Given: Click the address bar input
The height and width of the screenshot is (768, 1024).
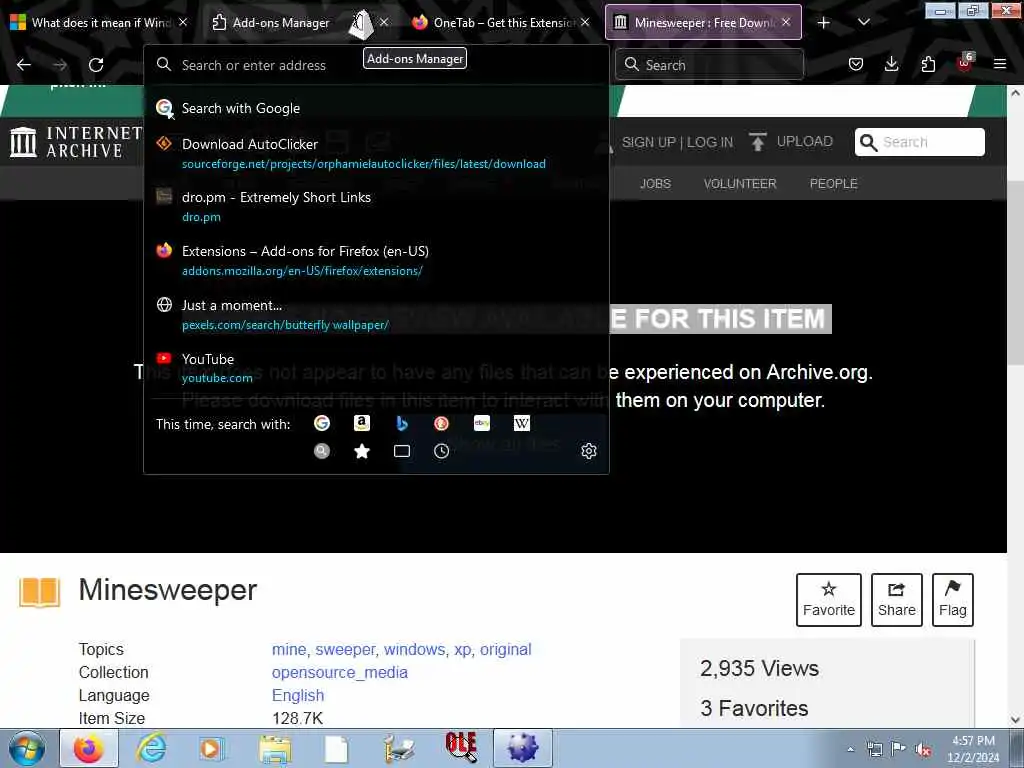Looking at the screenshot, I should point(376,65).
